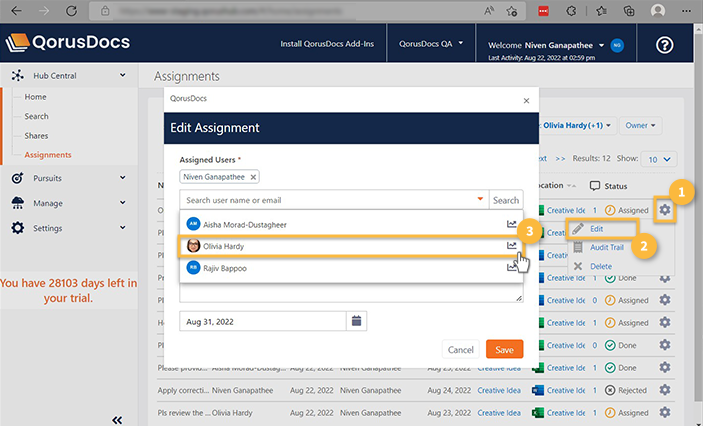Open the Owner filter dropdown
703x426 pixels.
[642, 125]
